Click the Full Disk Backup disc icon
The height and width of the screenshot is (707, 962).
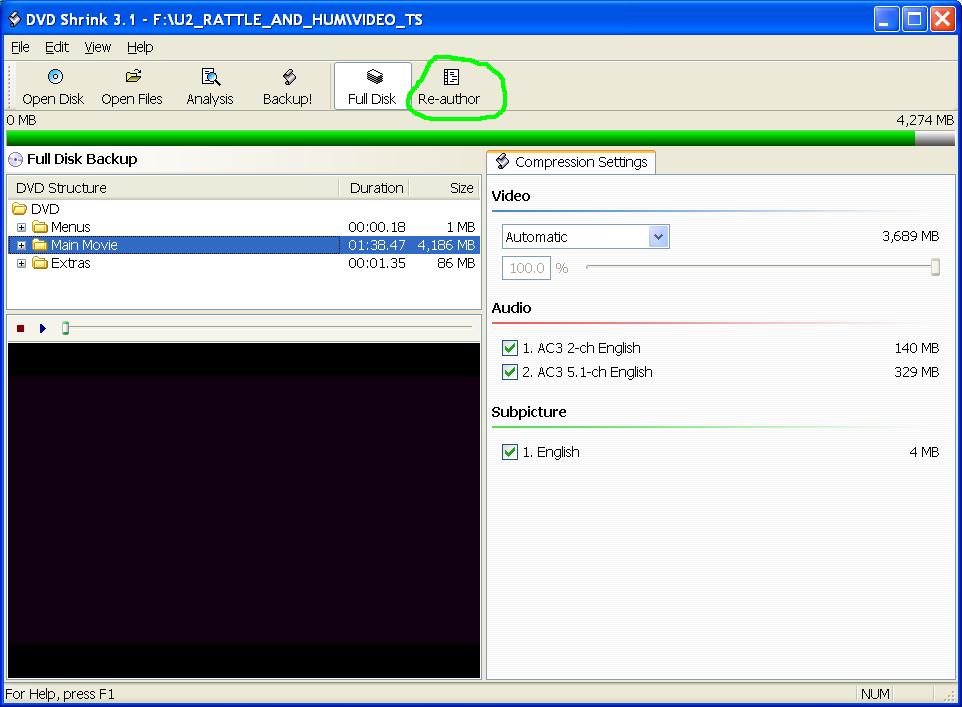[15, 160]
